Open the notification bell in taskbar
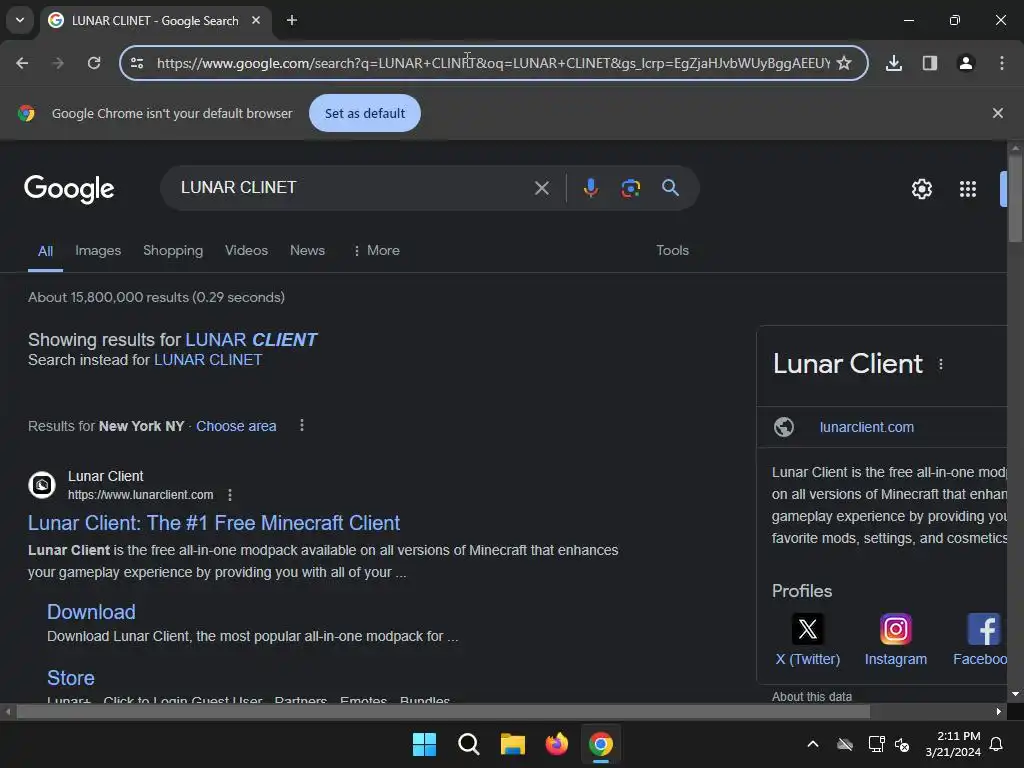Viewport: 1024px width, 768px height. pyautogui.click(x=997, y=744)
